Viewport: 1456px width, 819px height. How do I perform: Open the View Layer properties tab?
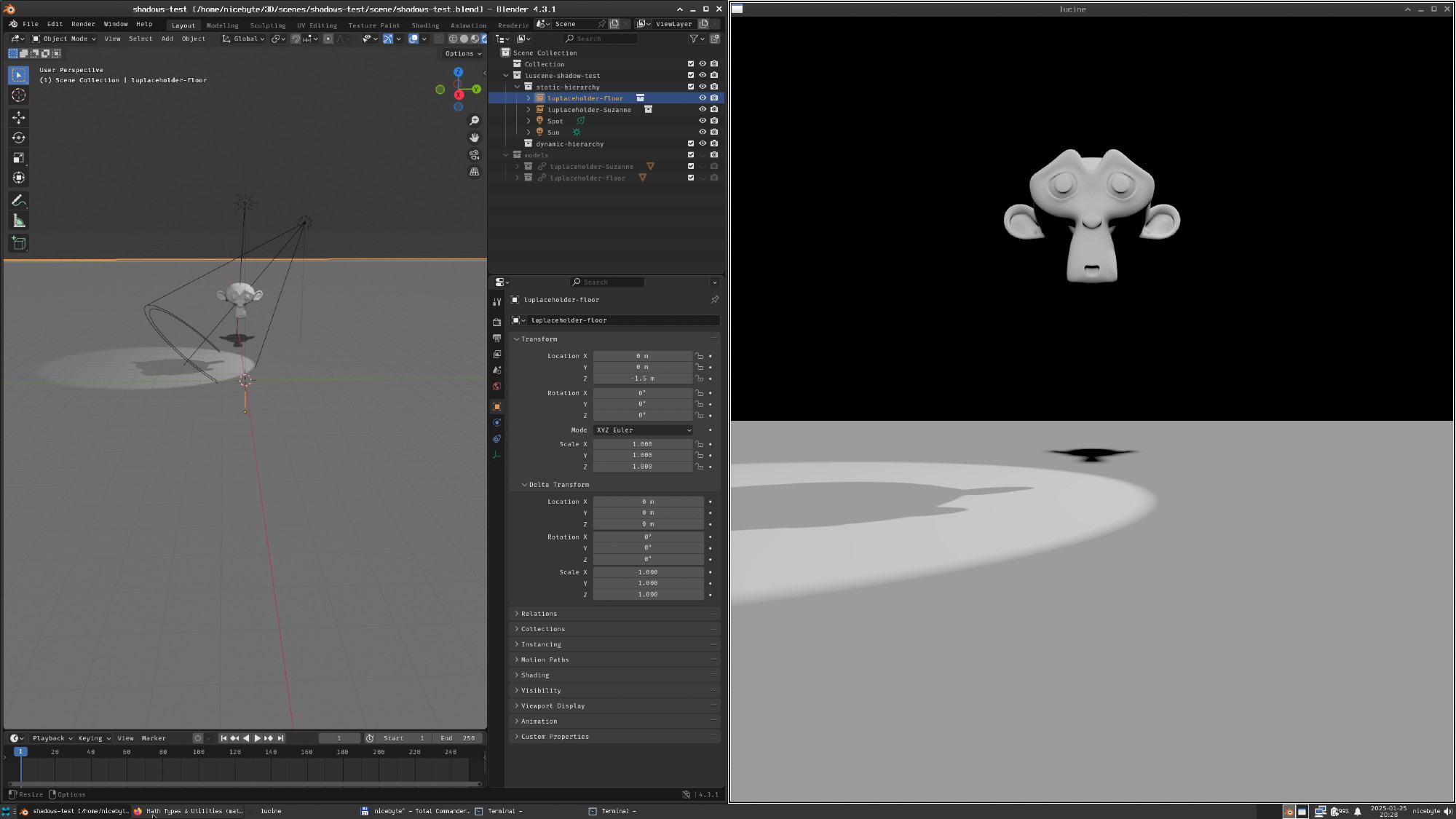pos(497,354)
